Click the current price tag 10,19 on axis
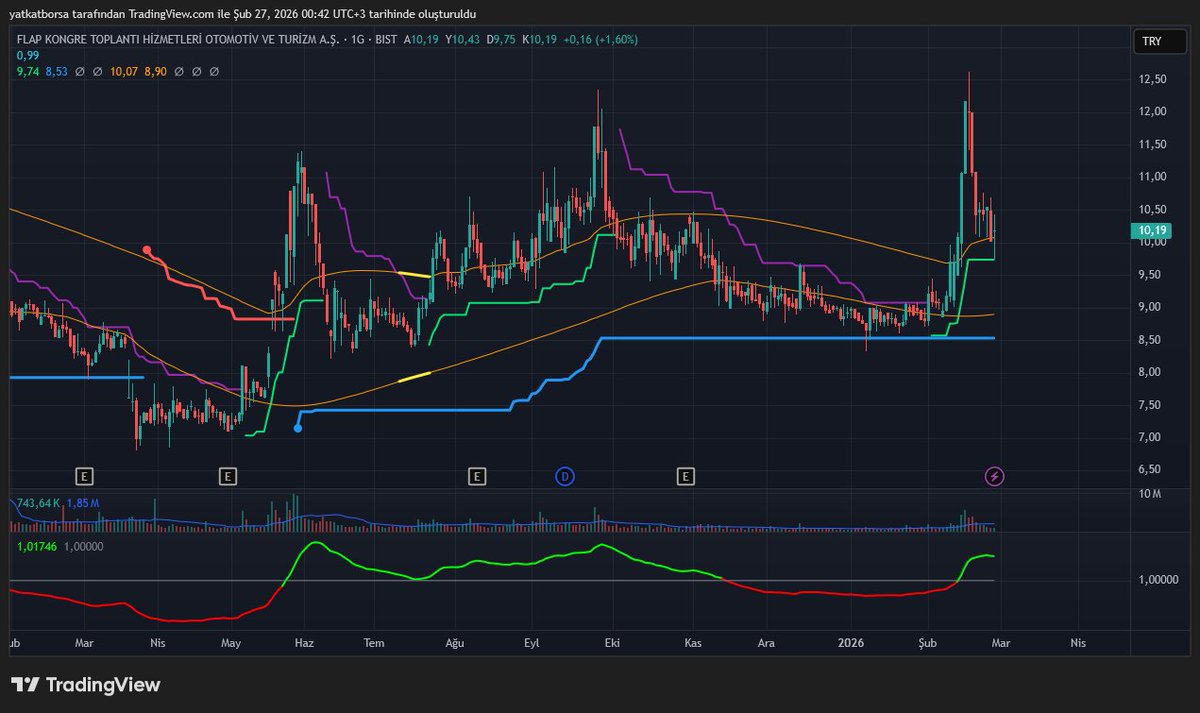 tap(1149, 230)
